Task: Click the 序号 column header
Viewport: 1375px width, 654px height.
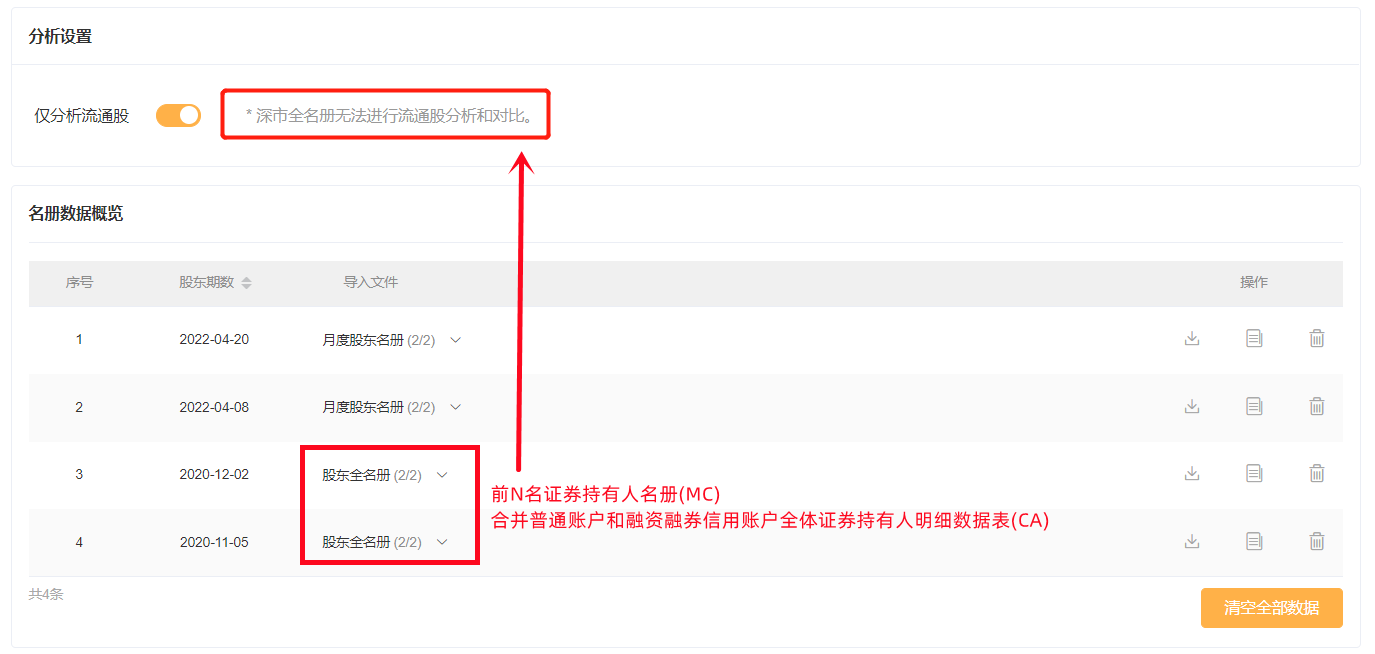Action: pyautogui.click(x=79, y=283)
